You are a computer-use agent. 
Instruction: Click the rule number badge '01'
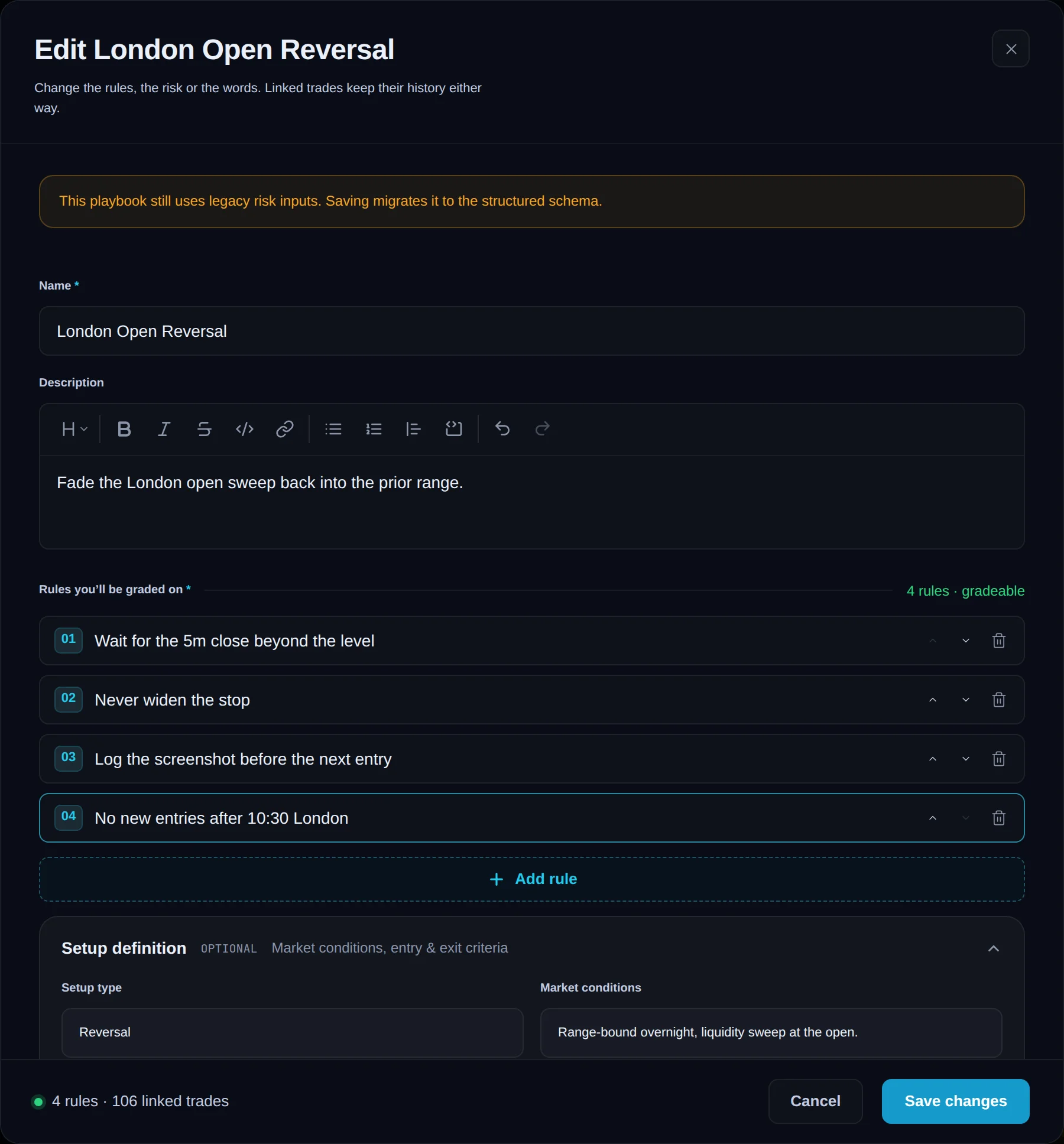69,640
